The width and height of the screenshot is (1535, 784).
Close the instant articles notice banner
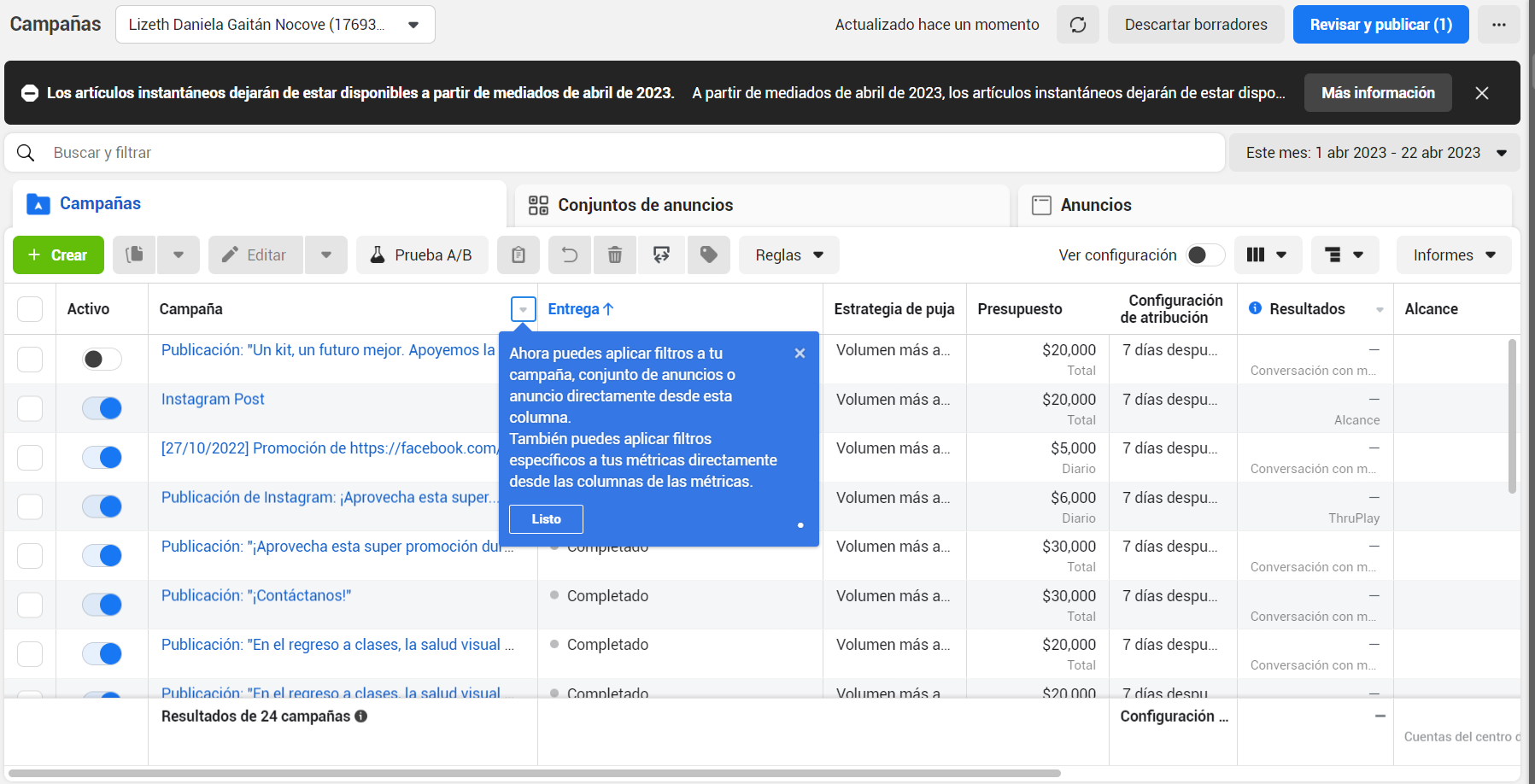pyautogui.click(x=1482, y=93)
